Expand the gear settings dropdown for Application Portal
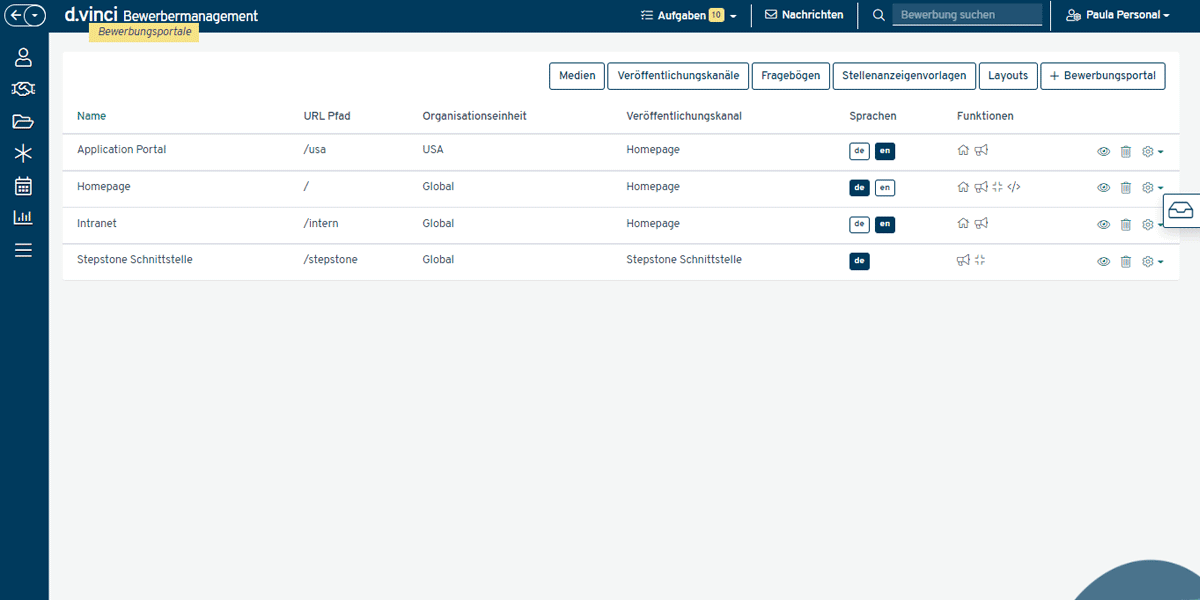Image resolution: width=1200 pixels, height=600 pixels. point(1152,152)
